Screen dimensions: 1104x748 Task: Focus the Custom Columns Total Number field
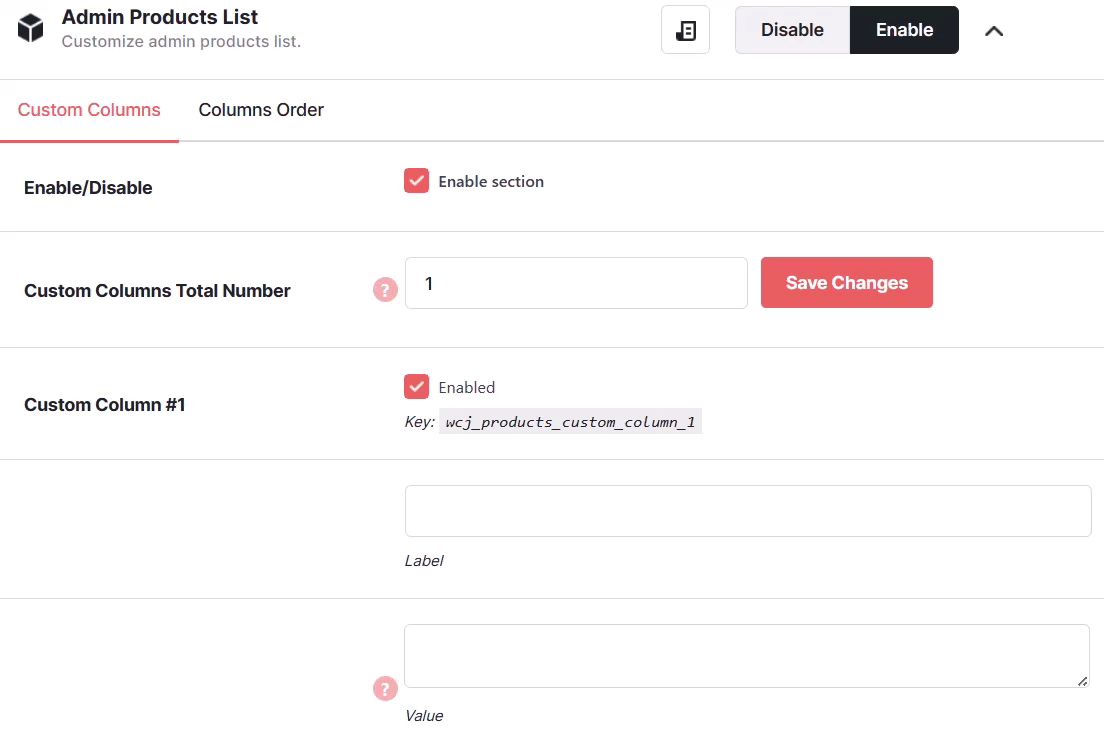pos(576,283)
